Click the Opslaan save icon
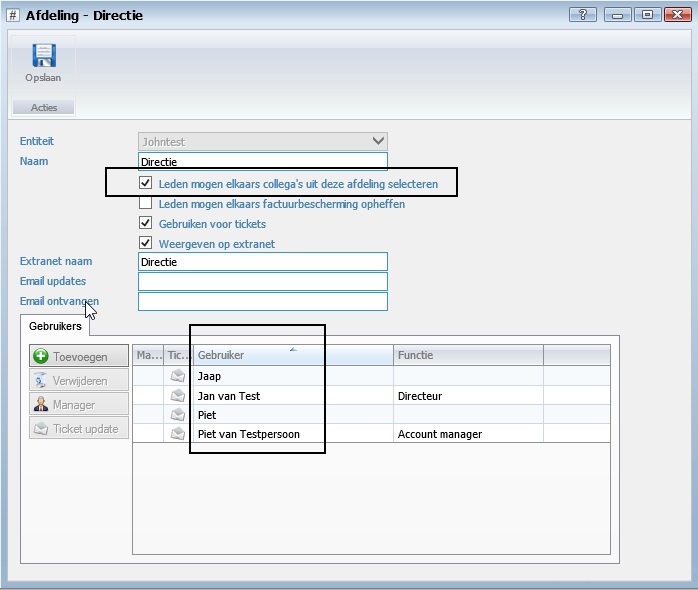Screen dimensions: 698x590 43,55
